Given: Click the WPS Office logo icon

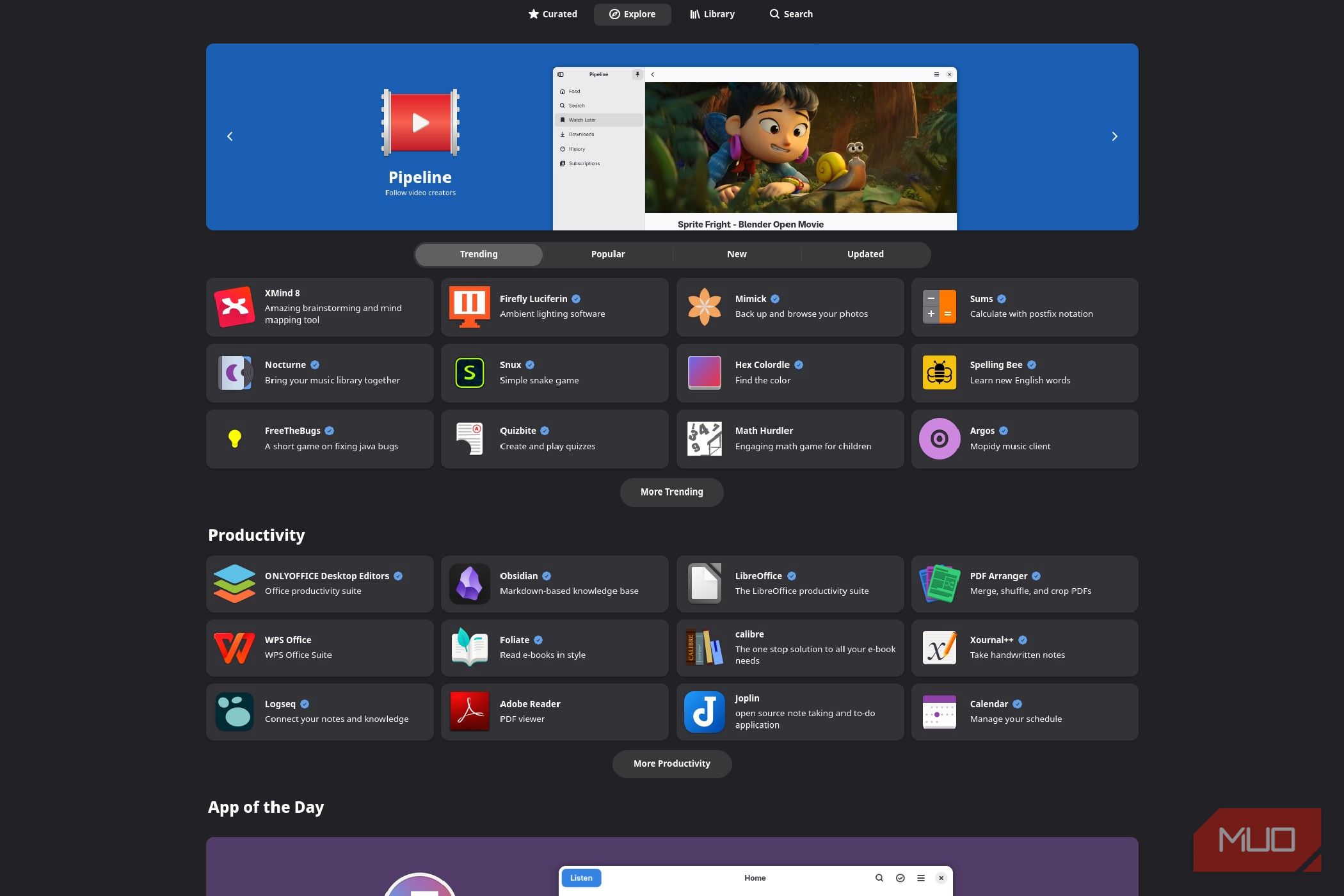Looking at the screenshot, I should coord(234,648).
